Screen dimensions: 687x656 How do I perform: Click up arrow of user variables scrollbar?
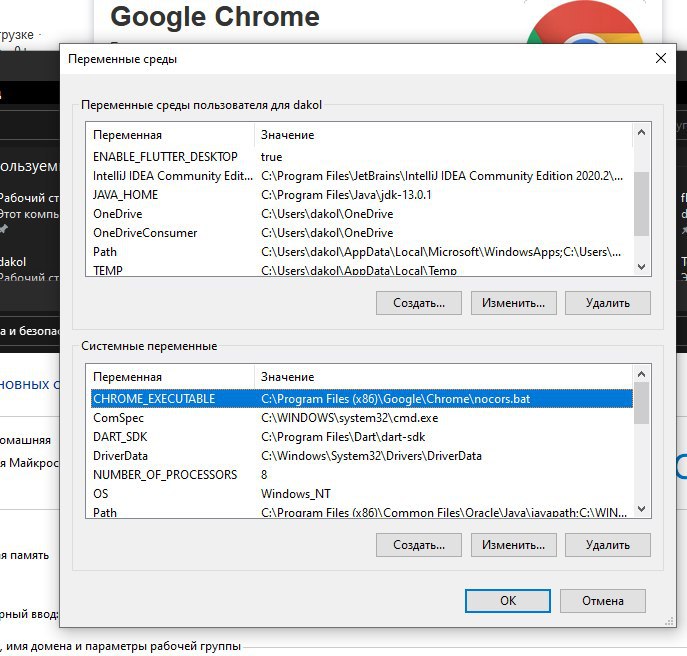coord(641,132)
